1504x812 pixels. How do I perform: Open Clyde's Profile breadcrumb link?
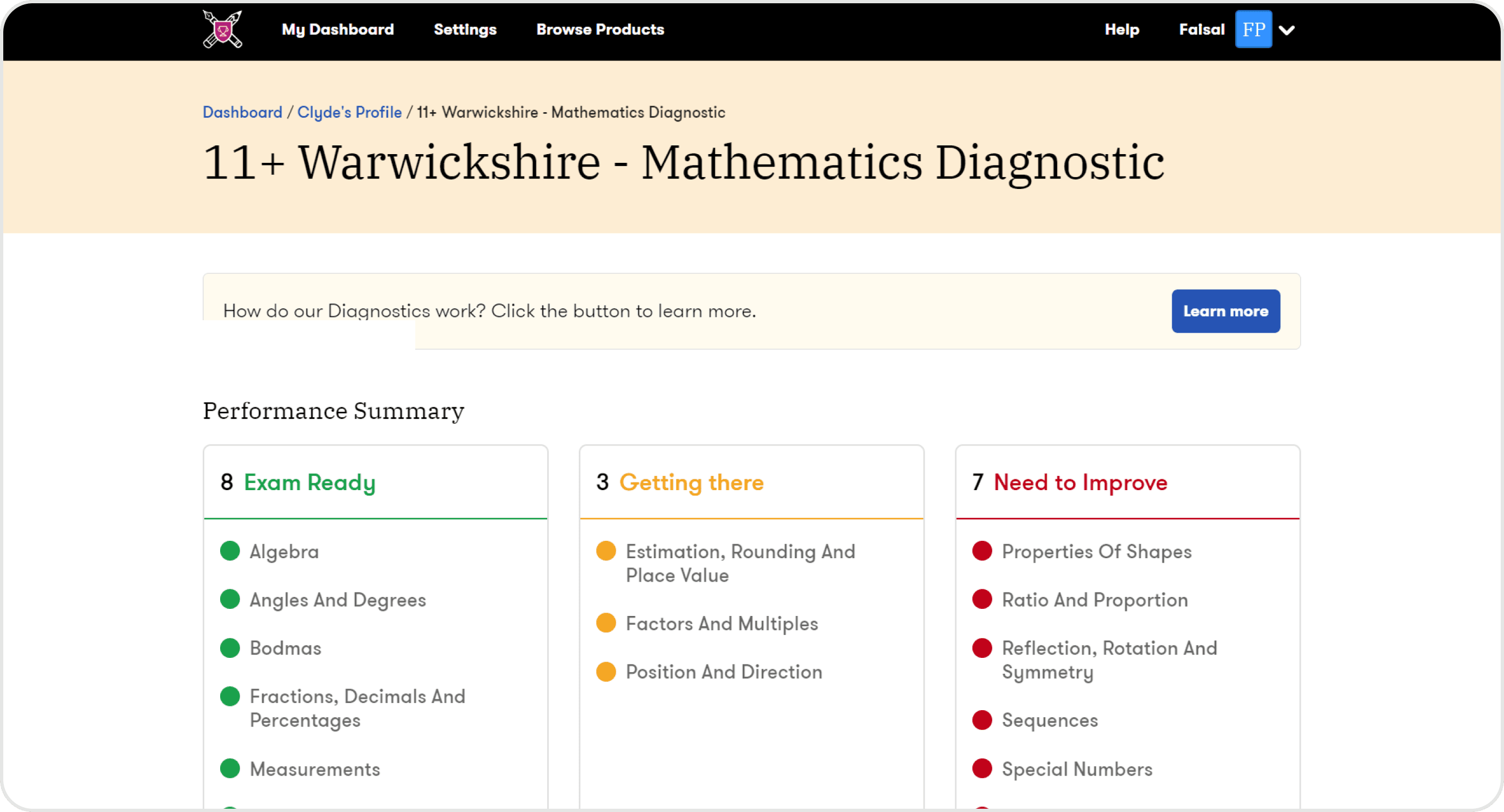pyautogui.click(x=349, y=112)
